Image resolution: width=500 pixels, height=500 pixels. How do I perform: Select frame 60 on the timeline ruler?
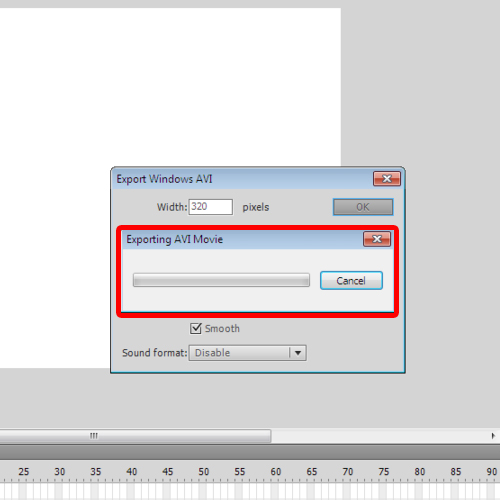coord(275,472)
